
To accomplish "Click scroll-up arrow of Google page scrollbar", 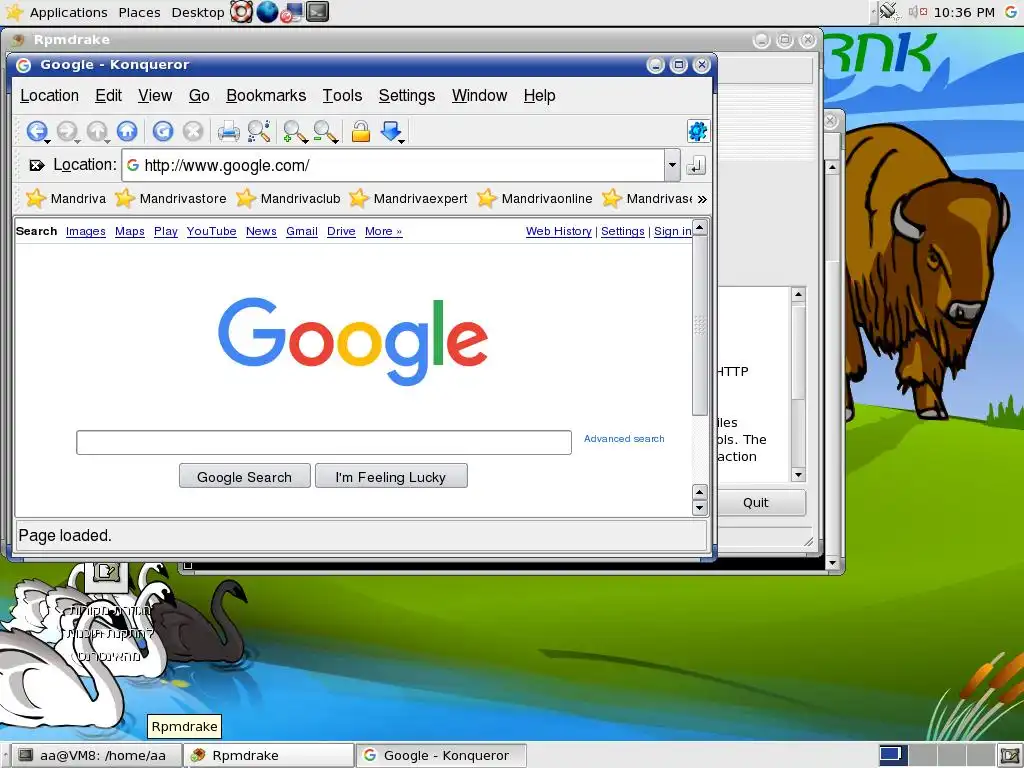I will point(699,228).
